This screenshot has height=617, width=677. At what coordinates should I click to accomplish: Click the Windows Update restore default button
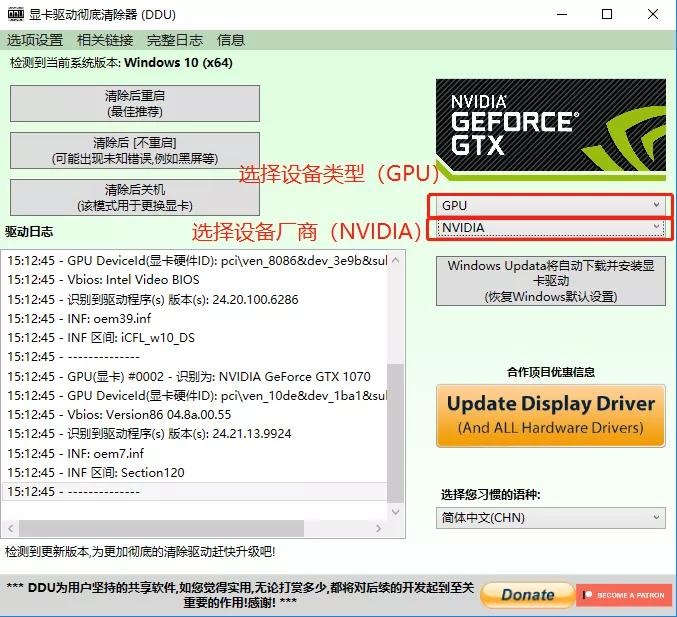coord(551,281)
